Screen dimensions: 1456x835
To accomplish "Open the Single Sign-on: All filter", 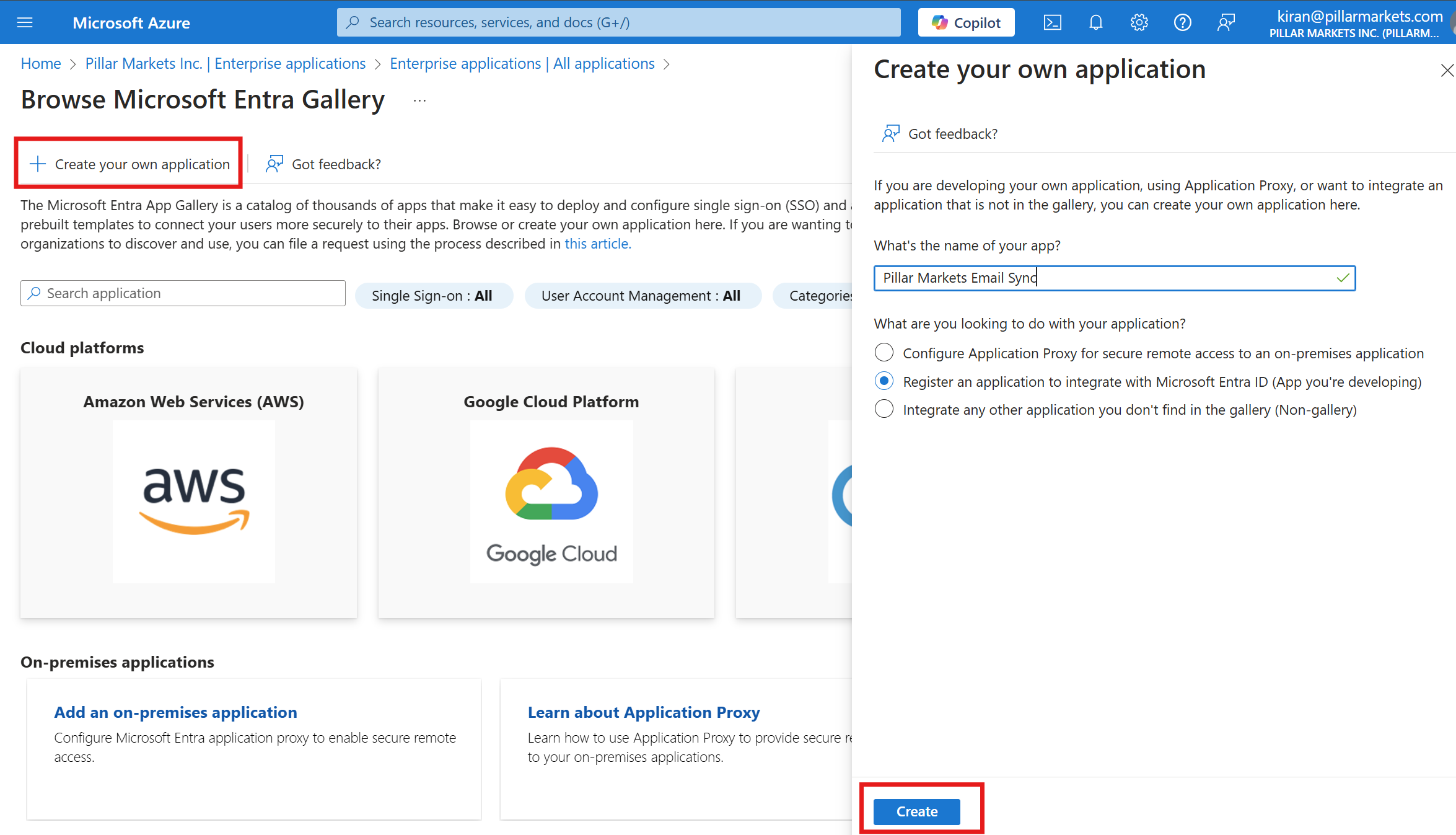I will point(434,296).
